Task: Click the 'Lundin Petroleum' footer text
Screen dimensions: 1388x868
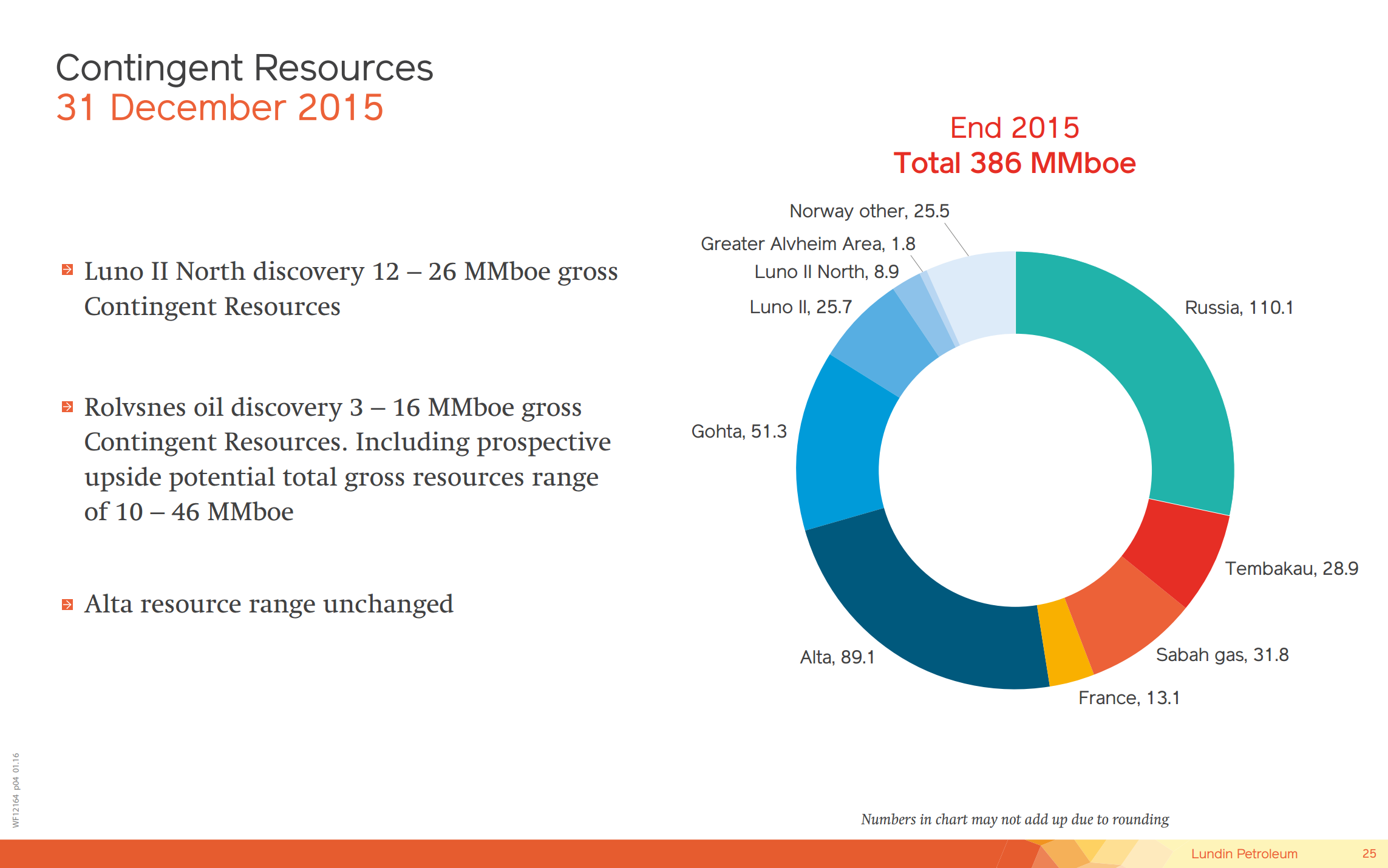Action: [x=1244, y=854]
